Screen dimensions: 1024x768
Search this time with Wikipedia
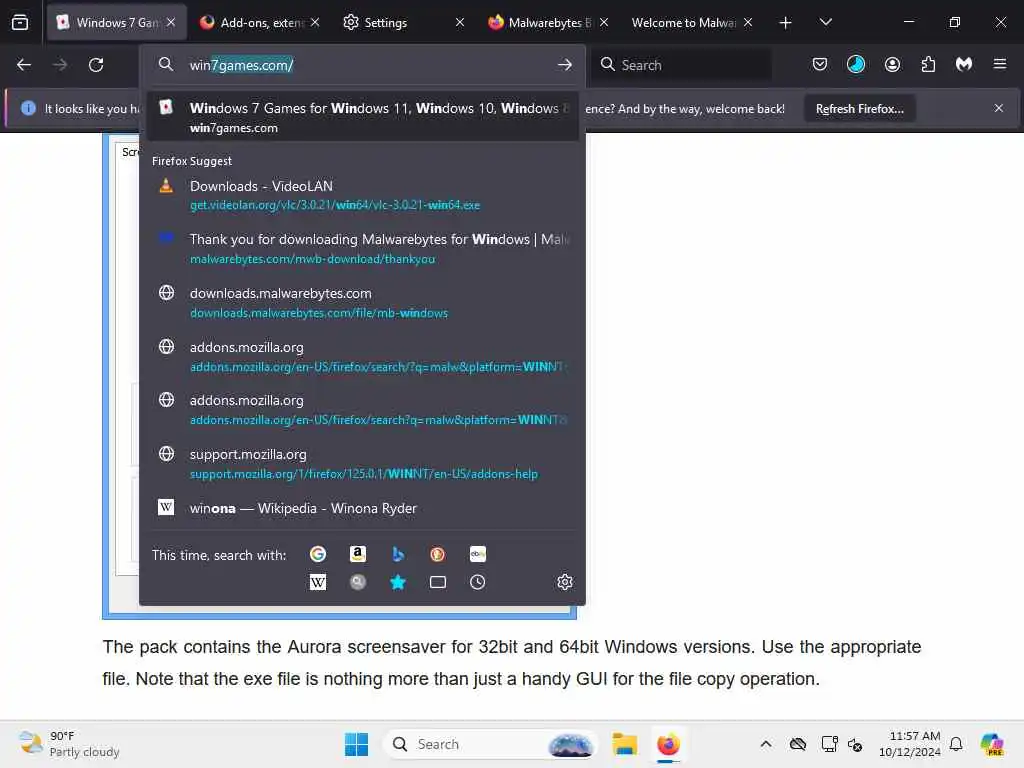coord(318,582)
